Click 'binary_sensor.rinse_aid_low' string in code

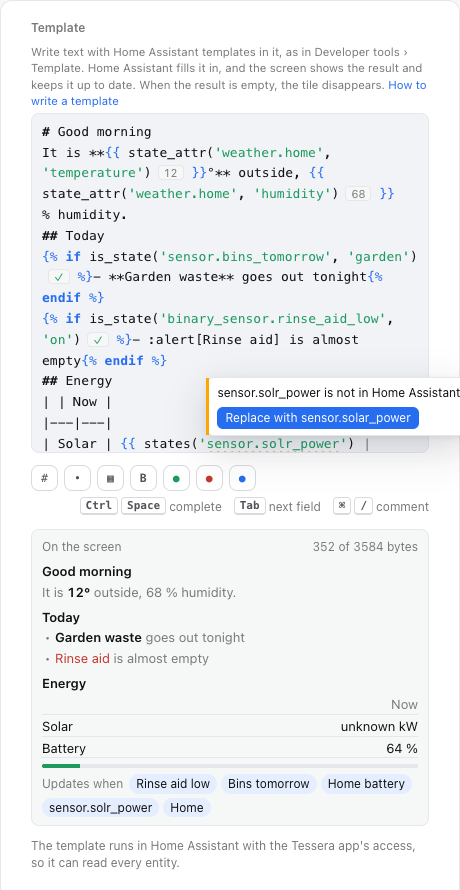274,318
